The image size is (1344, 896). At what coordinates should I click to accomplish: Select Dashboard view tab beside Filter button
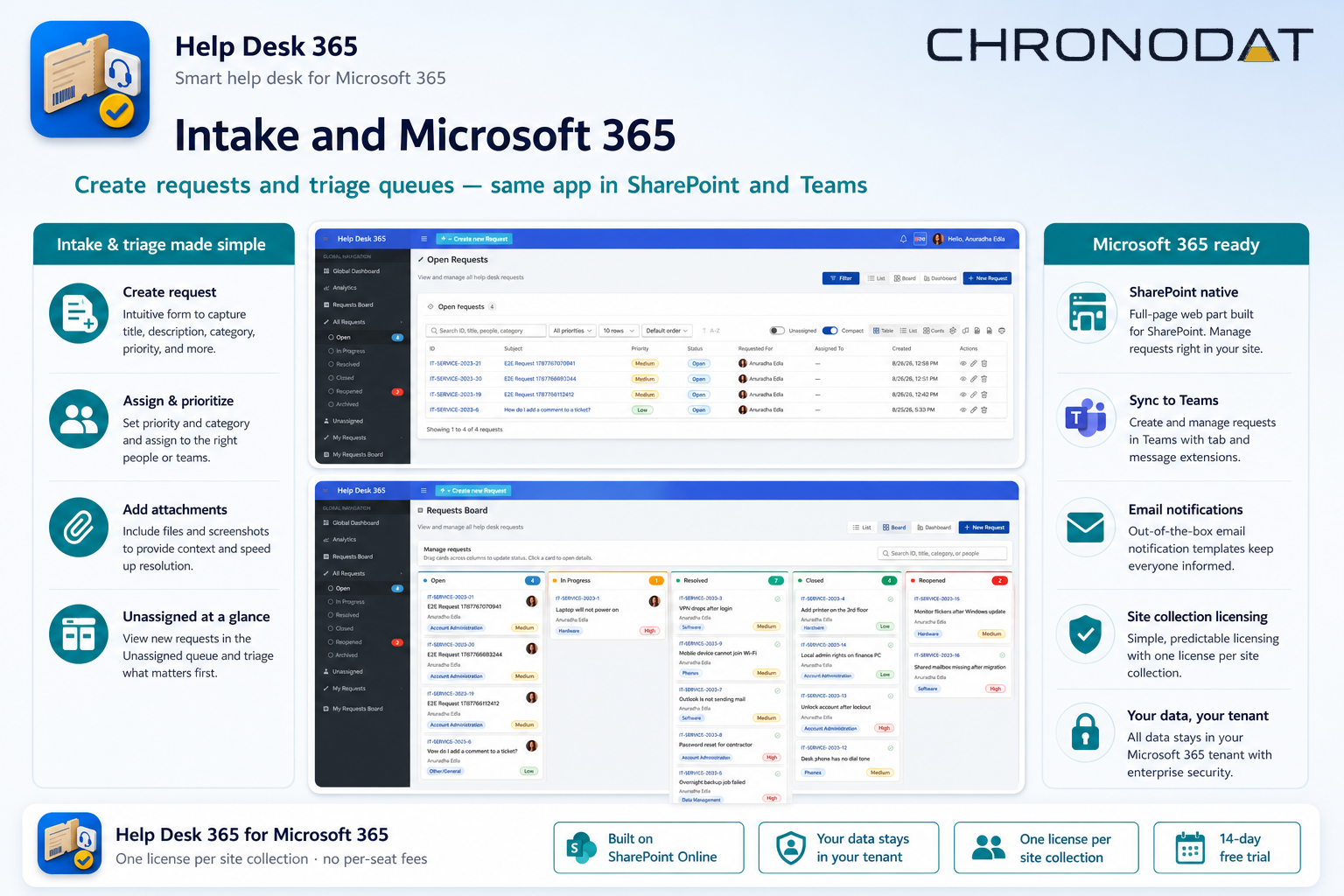[940, 278]
